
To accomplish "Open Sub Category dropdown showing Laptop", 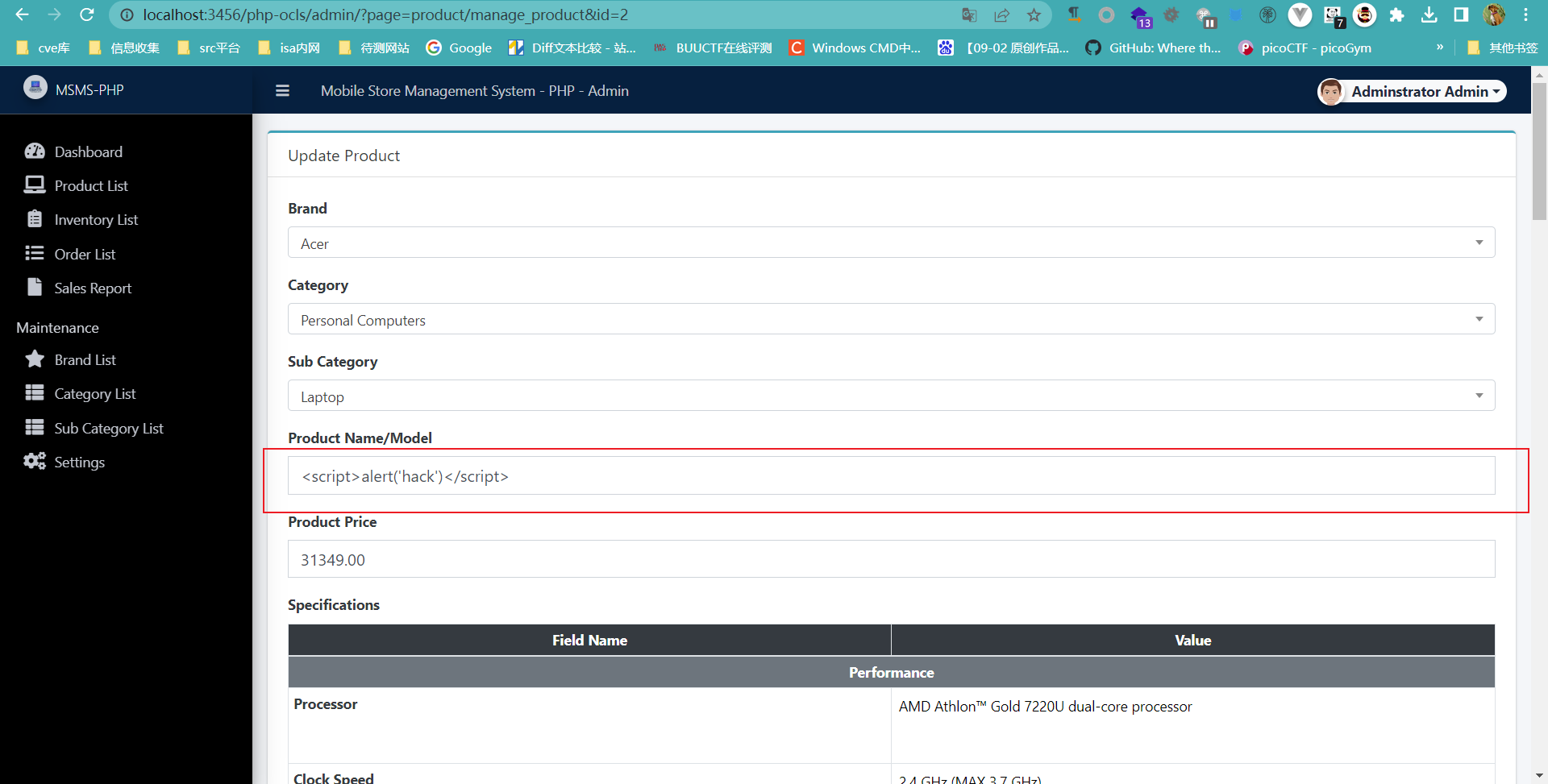I will point(891,396).
